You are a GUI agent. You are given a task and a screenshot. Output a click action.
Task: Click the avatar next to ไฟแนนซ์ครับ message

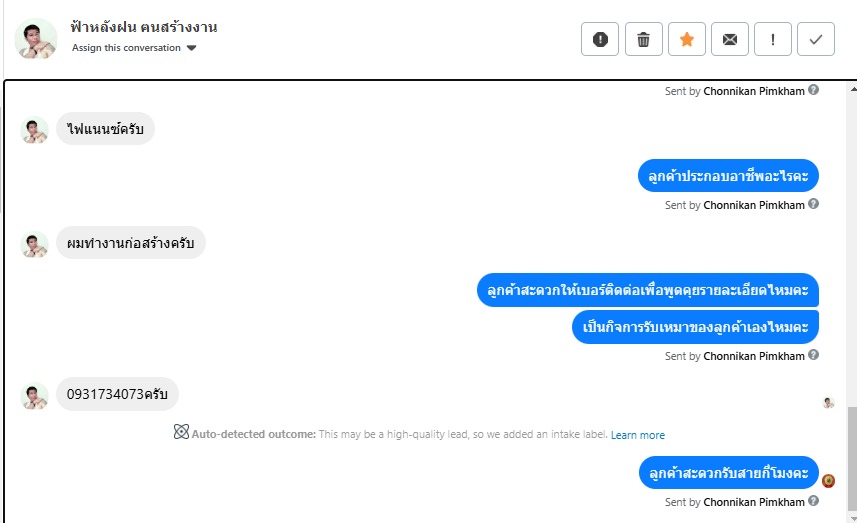35,130
